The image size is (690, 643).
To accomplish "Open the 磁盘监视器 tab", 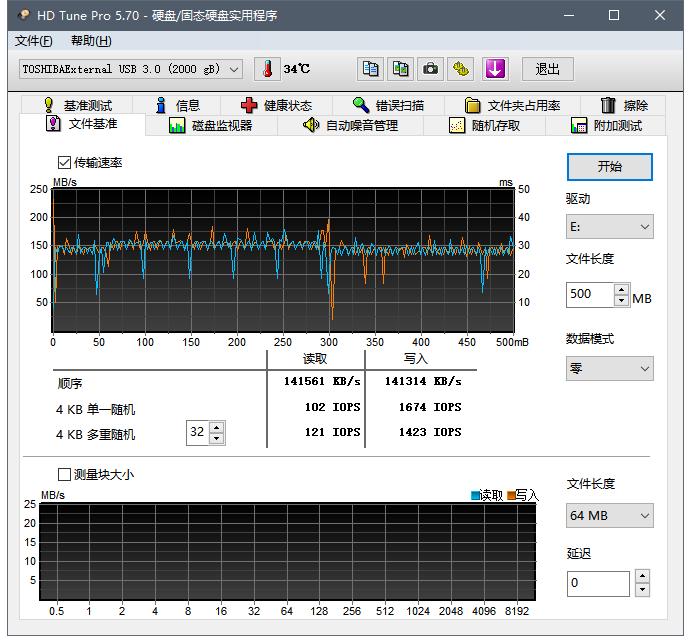I will [x=211, y=125].
